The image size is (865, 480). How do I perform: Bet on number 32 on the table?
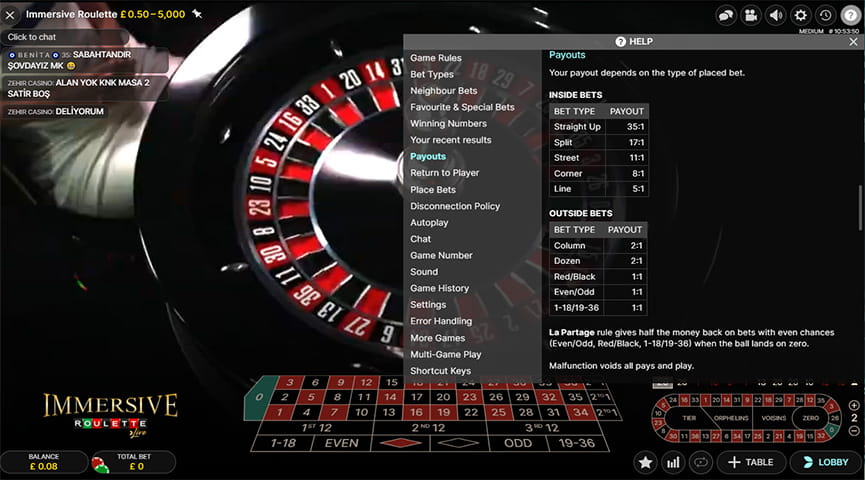[549, 397]
